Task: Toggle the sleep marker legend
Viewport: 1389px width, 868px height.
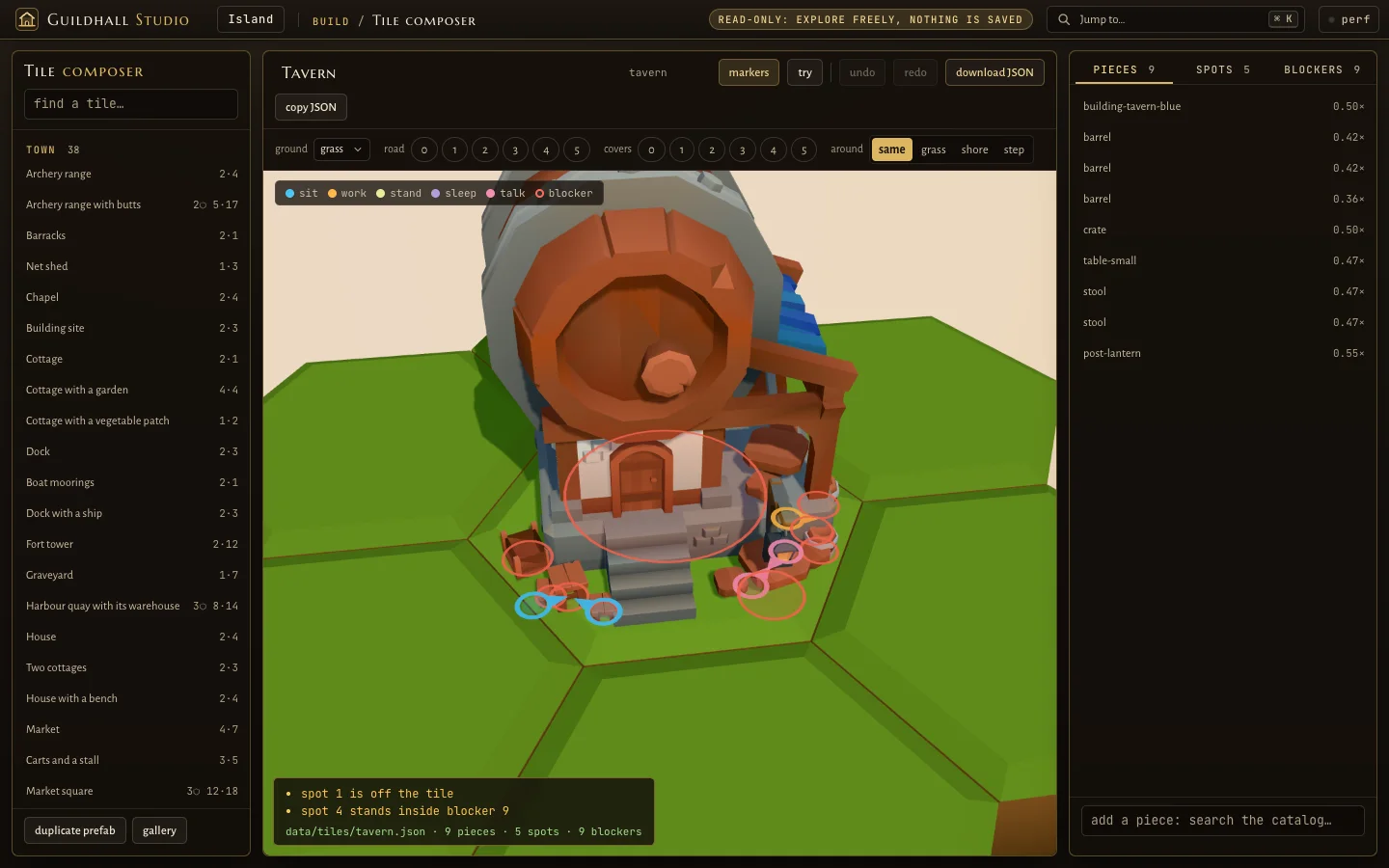Action: (453, 193)
